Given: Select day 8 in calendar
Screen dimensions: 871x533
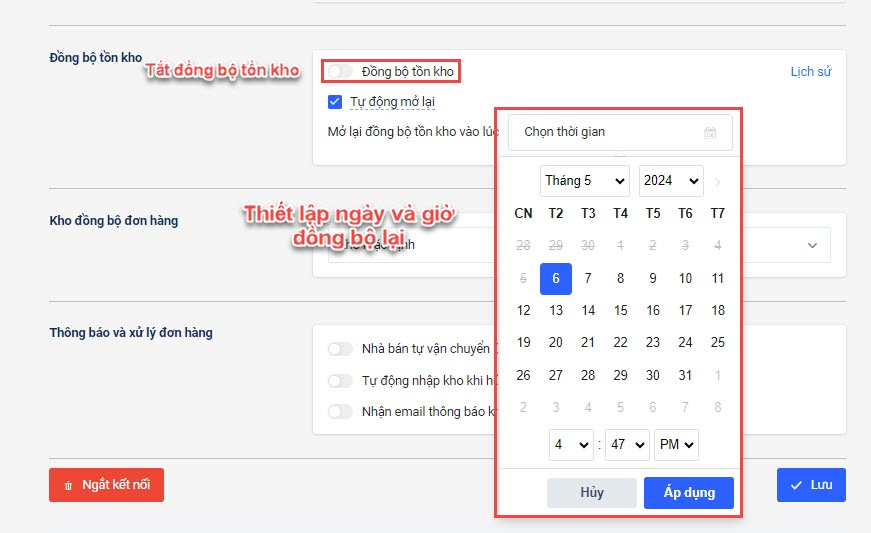Looking at the screenshot, I should (620, 279).
